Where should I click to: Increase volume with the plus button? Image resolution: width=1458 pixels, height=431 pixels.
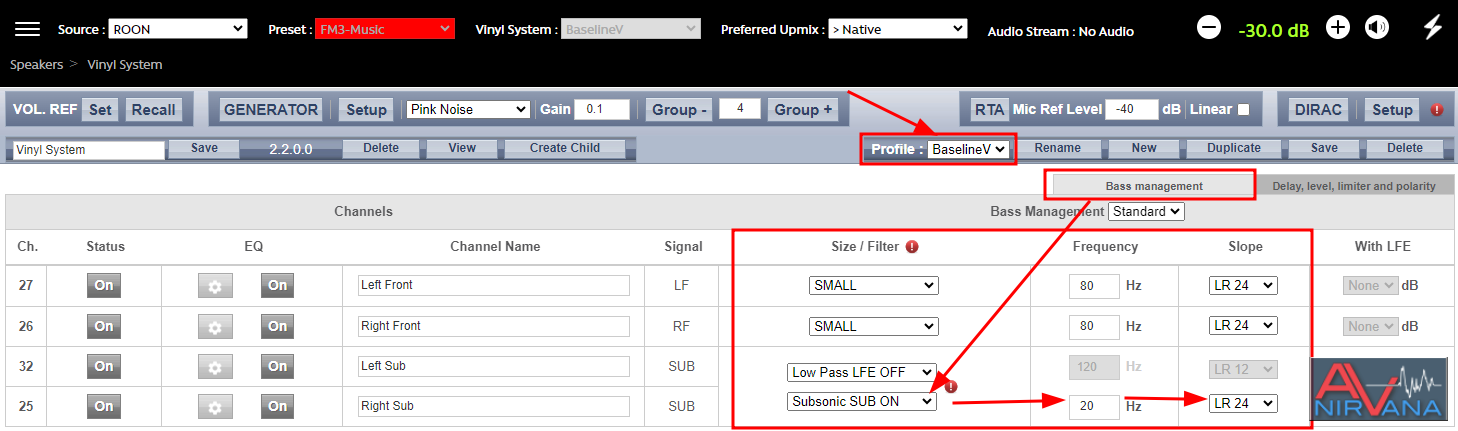tap(1338, 28)
